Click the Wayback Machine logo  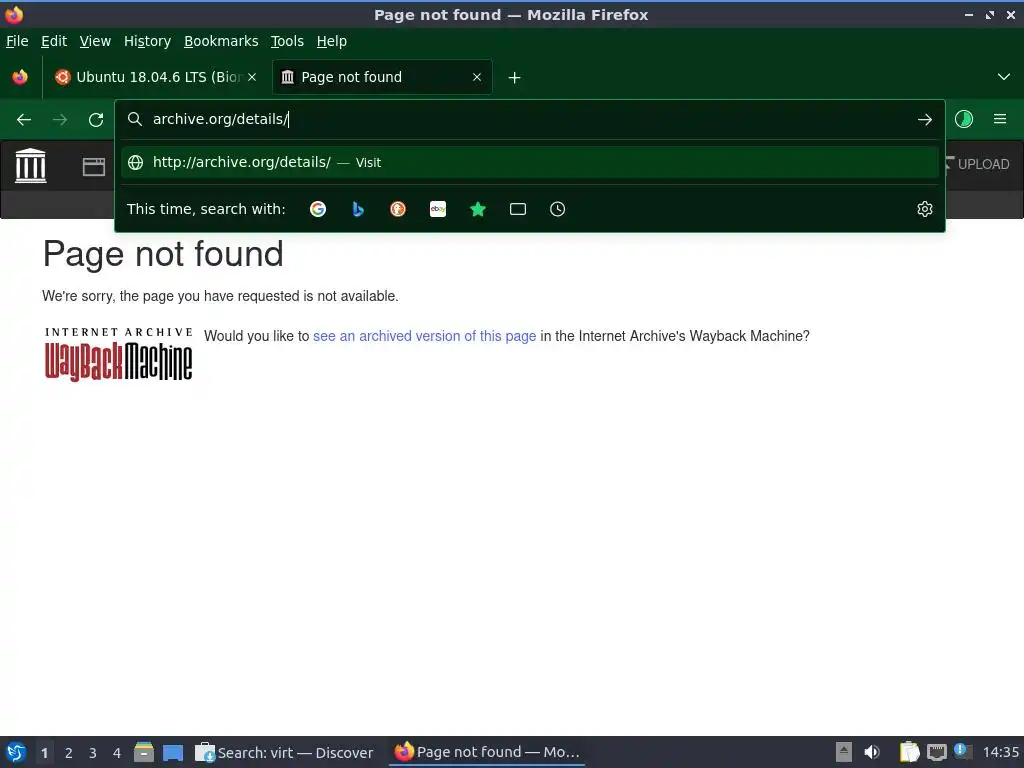118,355
